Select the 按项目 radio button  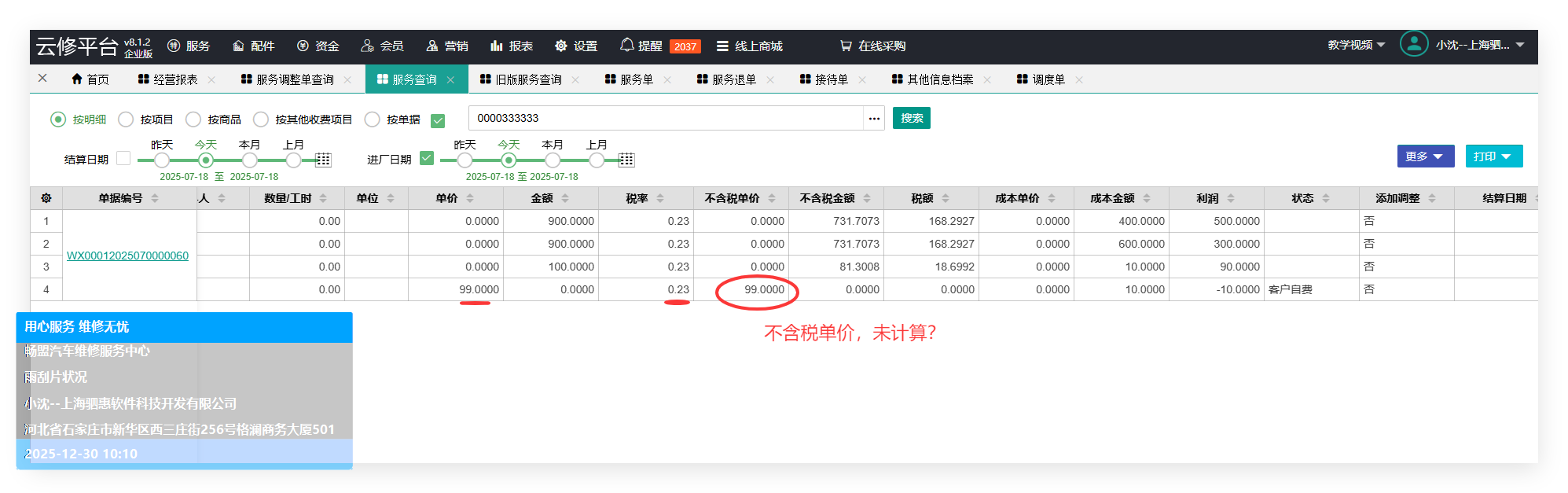[126, 120]
